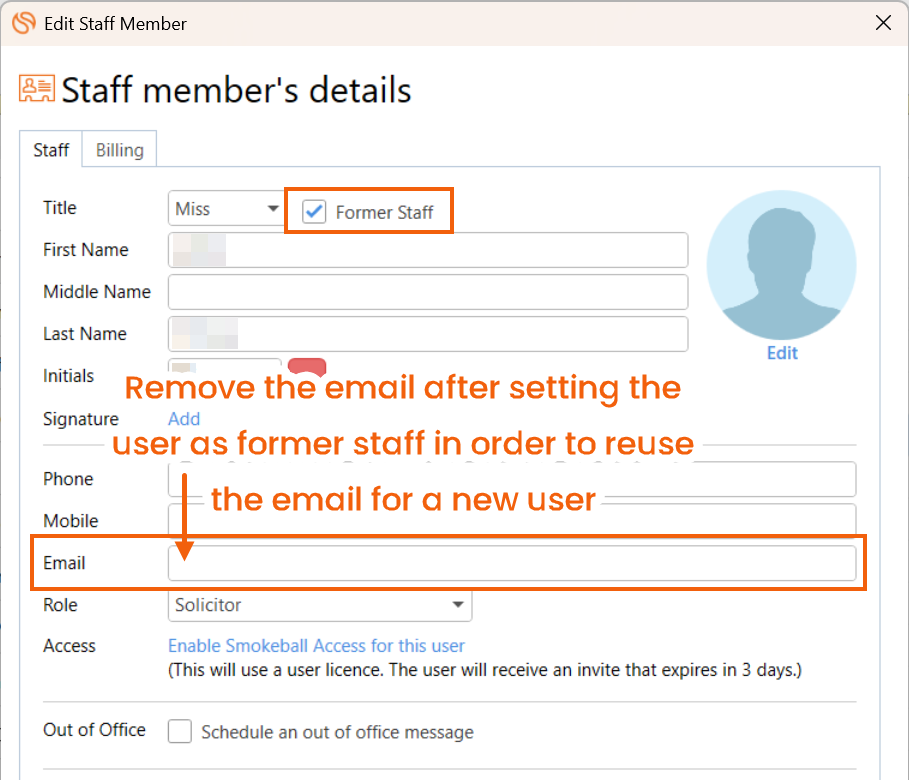This screenshot has width=909, height=780.
Task: Click Add link next to Signature
Action: tap(184, 419)
